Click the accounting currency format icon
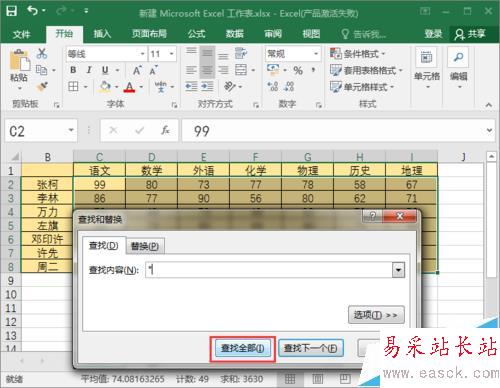 [x=273, y=70]
